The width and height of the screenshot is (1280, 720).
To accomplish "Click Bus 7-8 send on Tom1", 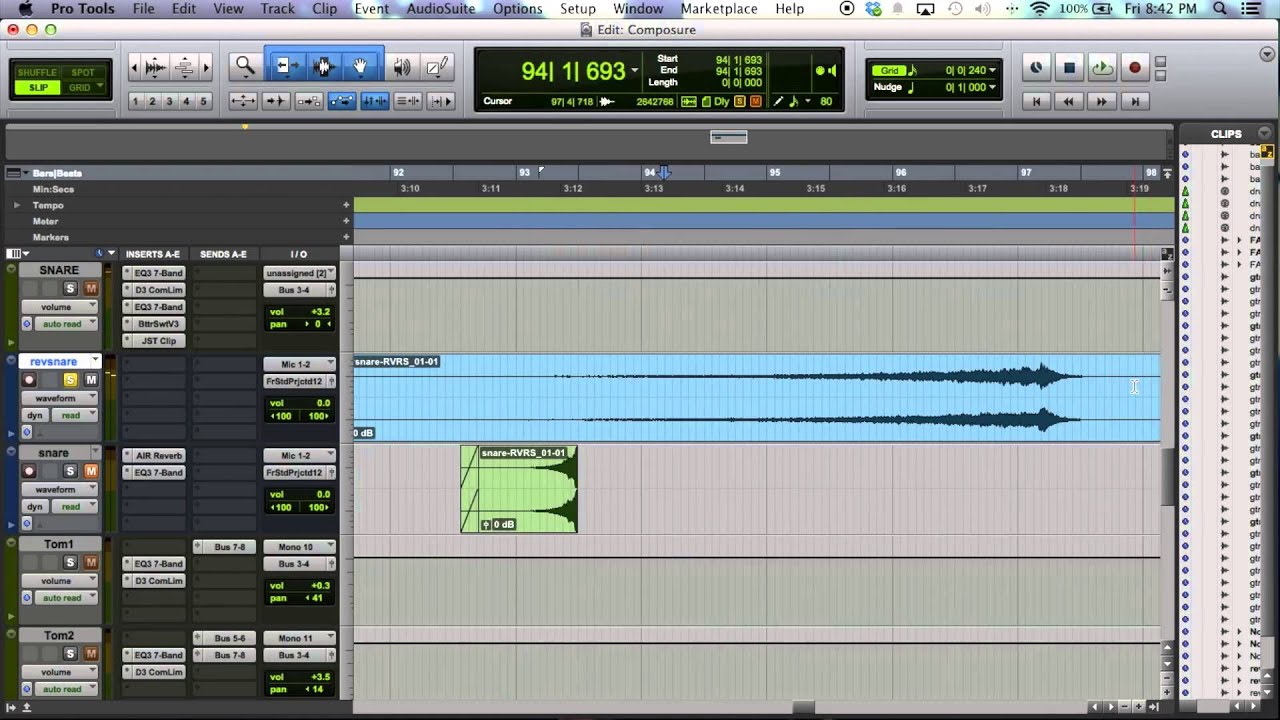I will [225, 547].
